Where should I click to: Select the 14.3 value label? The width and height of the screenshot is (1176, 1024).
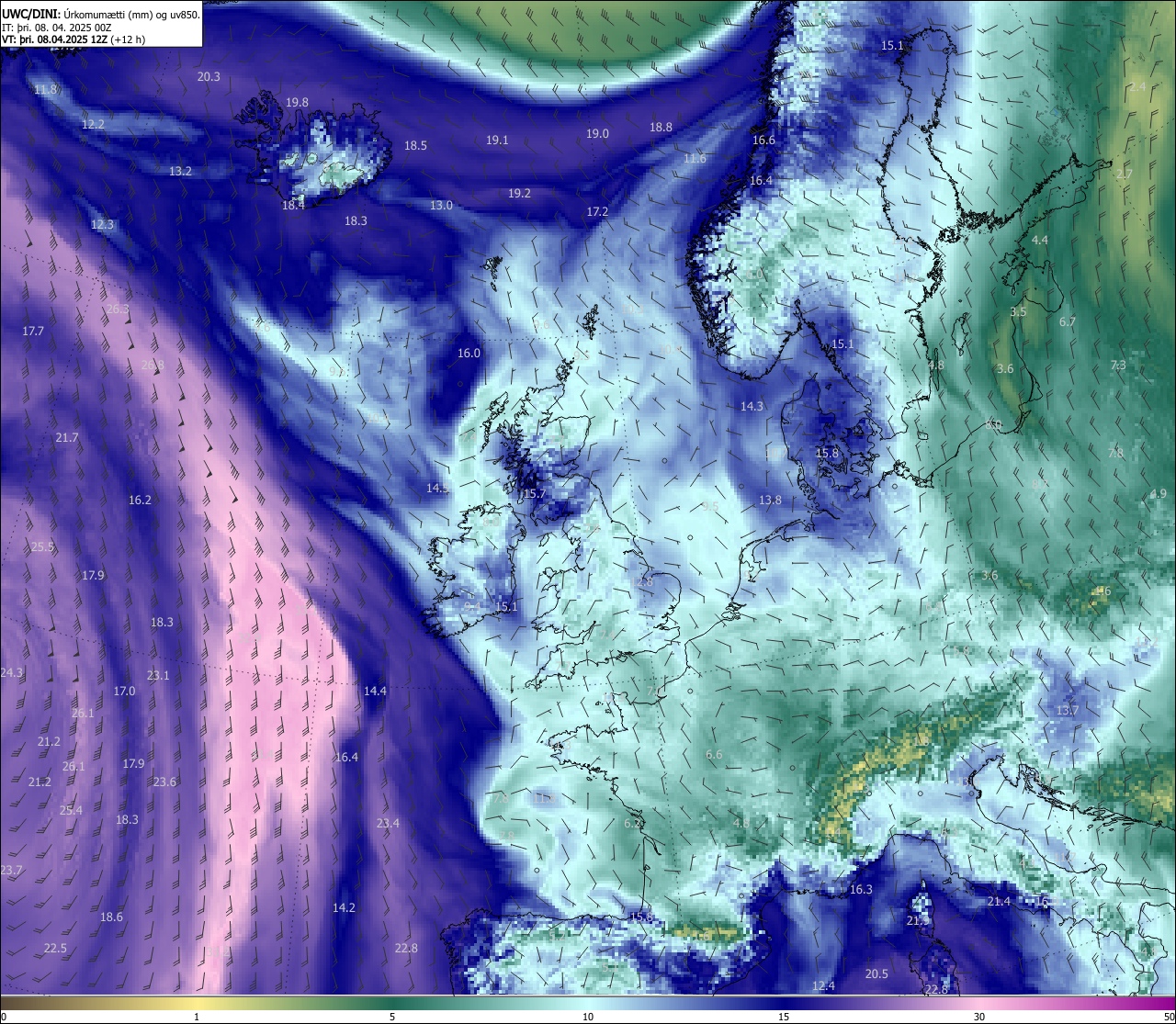[x=752, y=407]
